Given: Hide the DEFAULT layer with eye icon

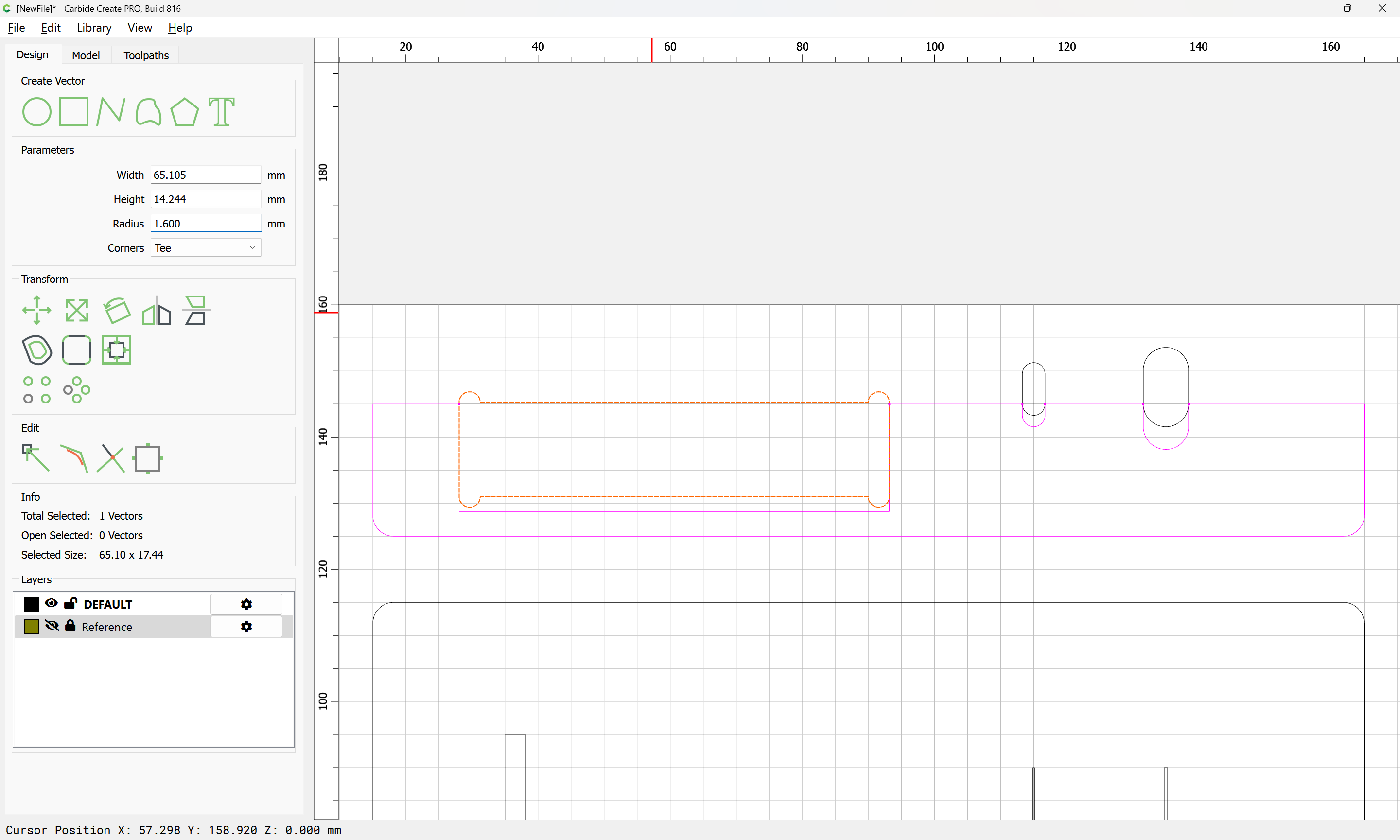Looking at the screenshot, I should point(51,603).
